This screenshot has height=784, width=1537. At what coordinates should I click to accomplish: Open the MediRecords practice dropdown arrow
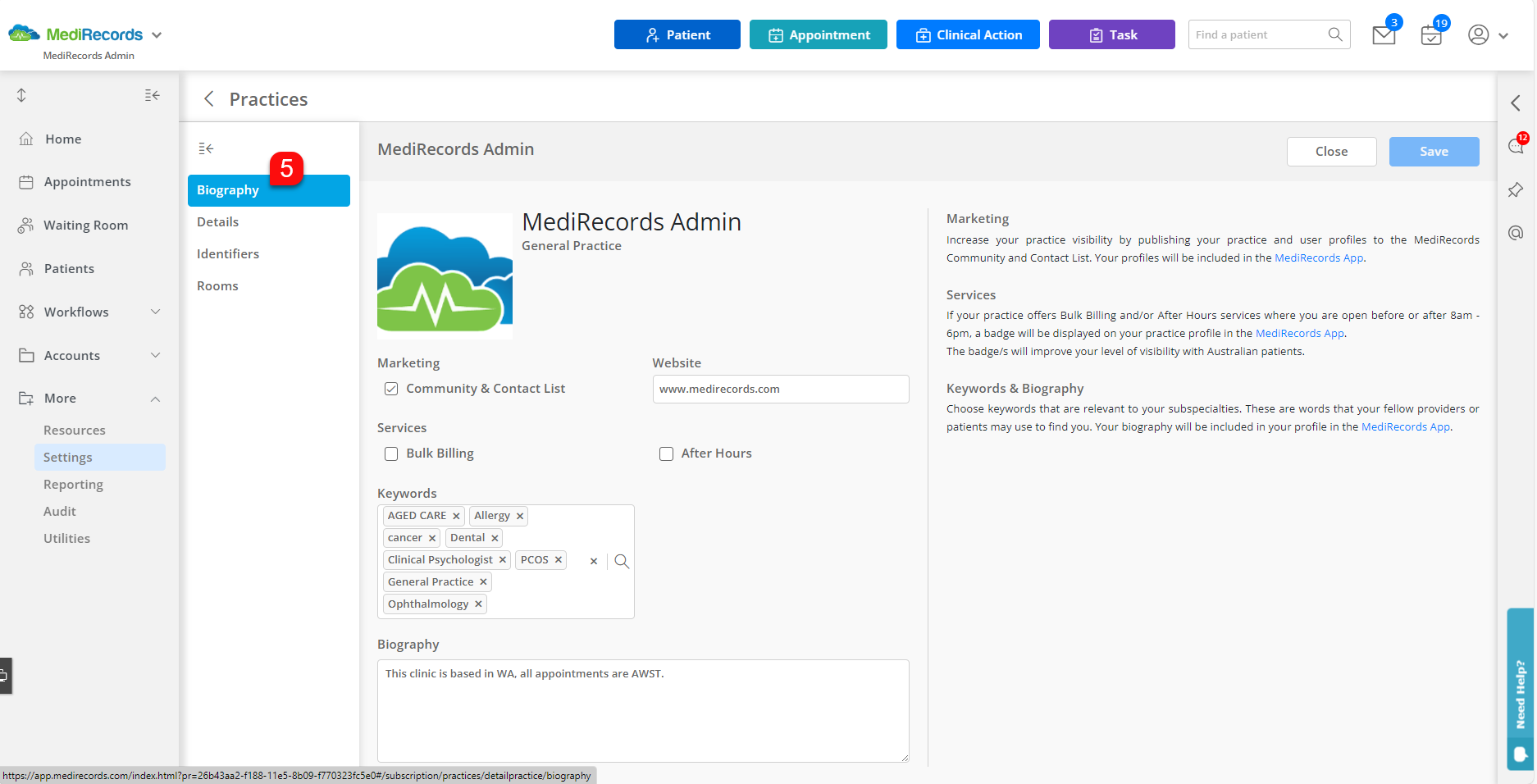pos(157,35)
